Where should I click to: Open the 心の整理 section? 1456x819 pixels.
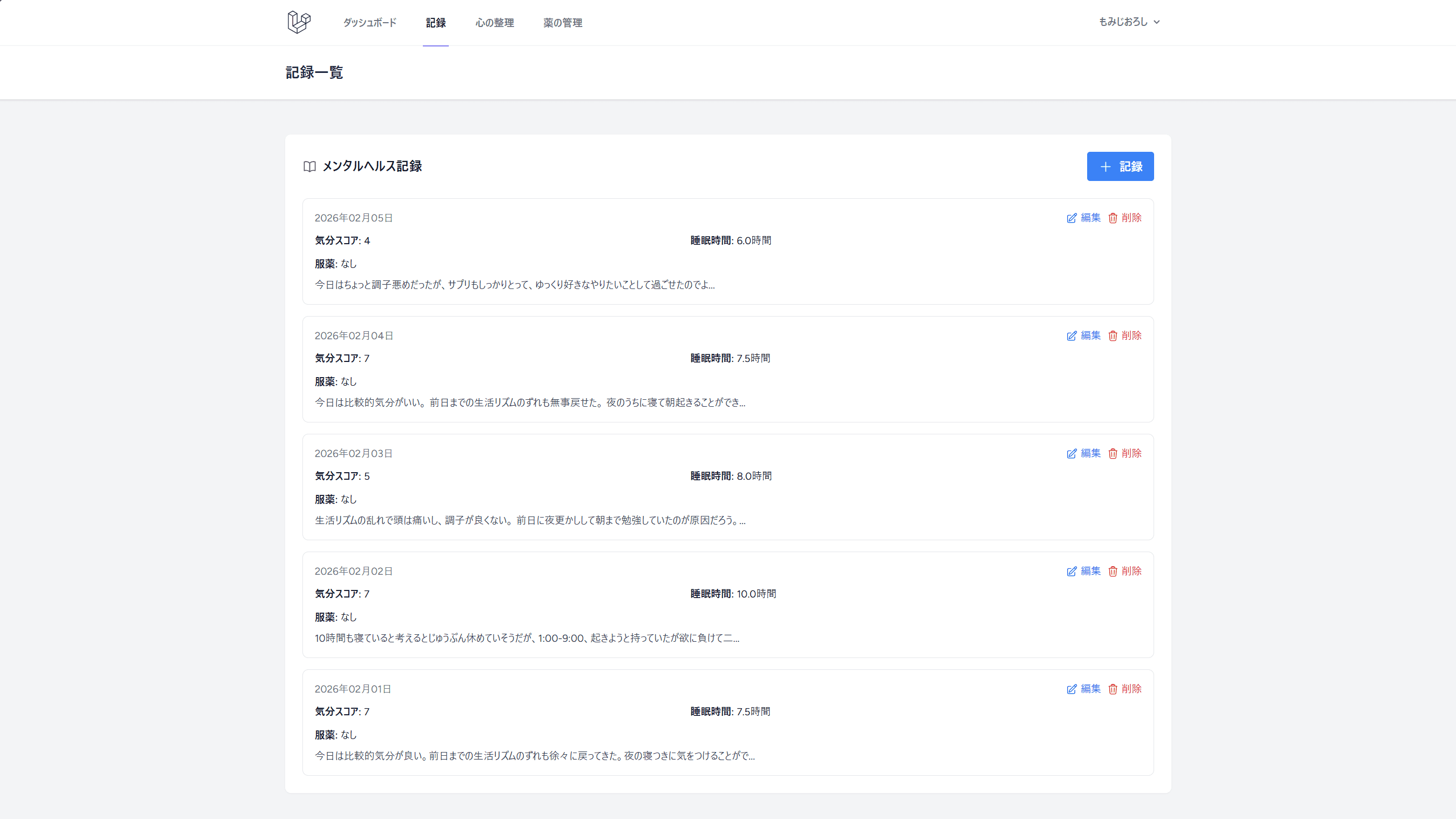pos(494,23)
